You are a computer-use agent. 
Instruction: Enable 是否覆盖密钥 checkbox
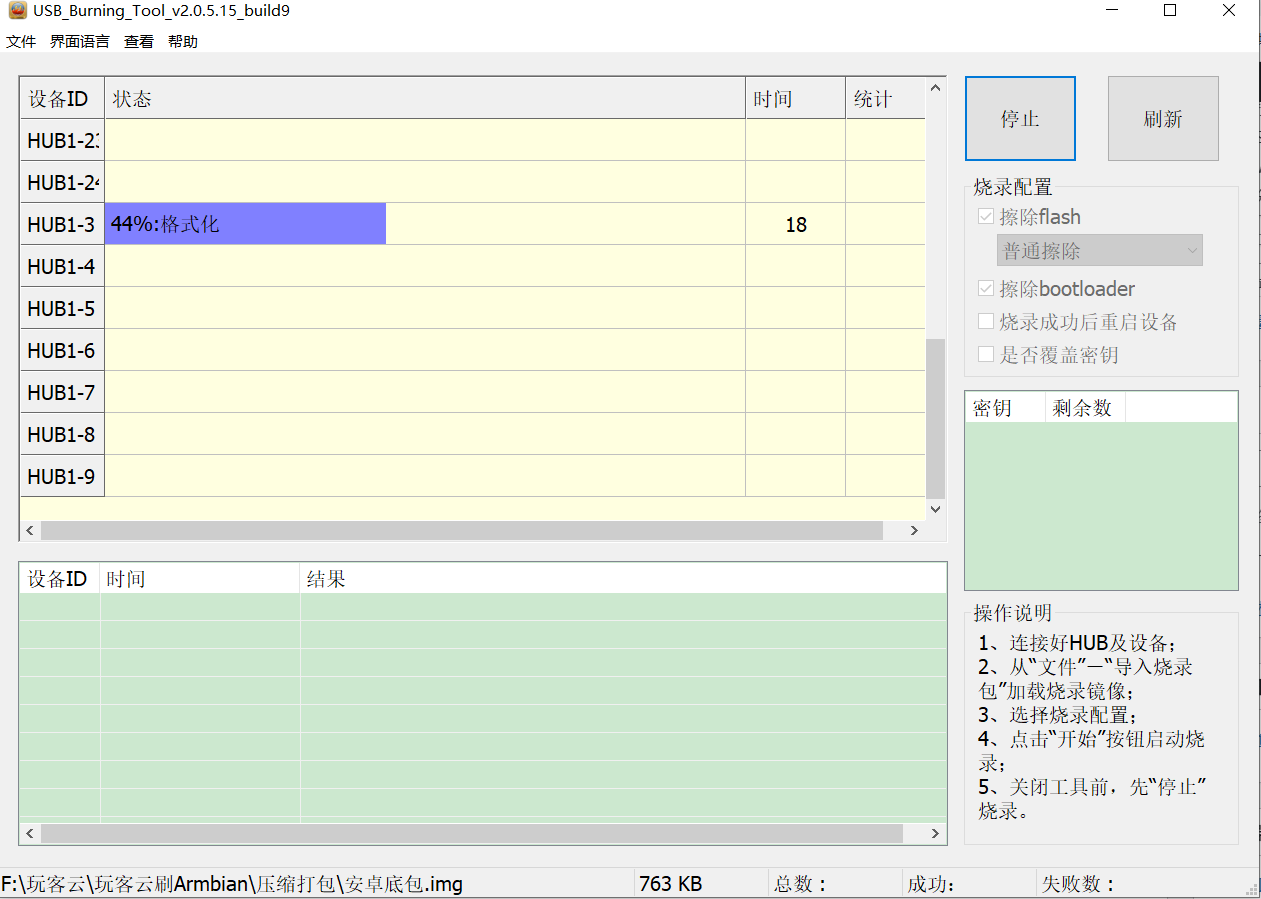(986, 355)
